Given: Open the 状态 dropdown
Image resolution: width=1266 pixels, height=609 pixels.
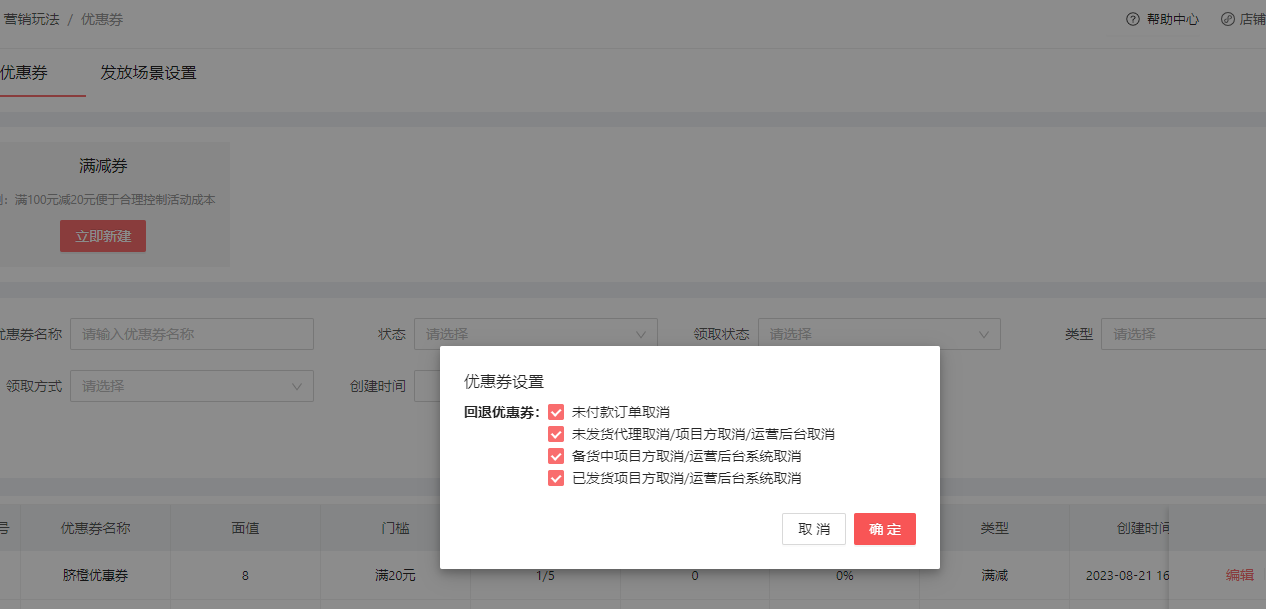Looking at the screenshot, I should coord(535,334).
